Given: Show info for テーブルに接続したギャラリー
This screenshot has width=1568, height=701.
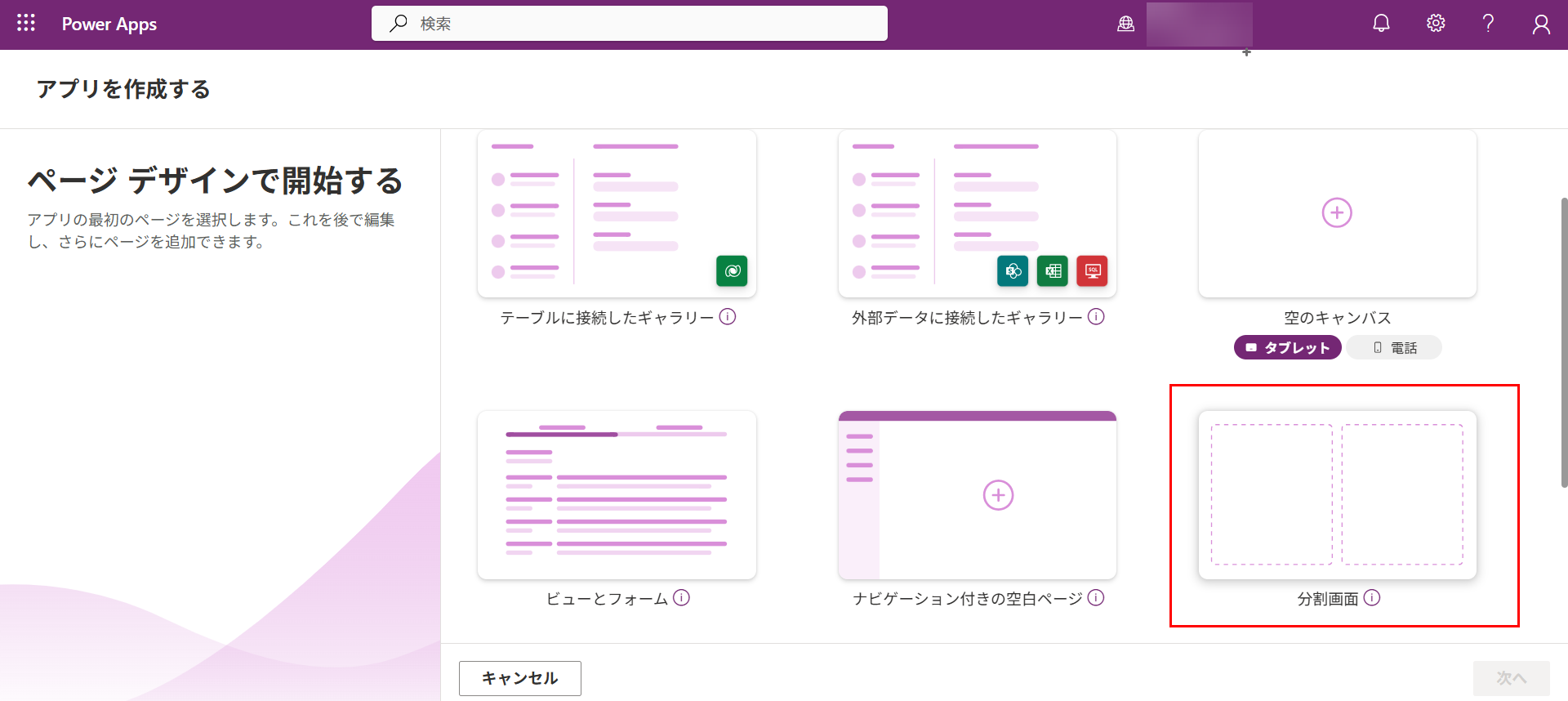Looking at the screenshot, I should click(x=728, y=317).
